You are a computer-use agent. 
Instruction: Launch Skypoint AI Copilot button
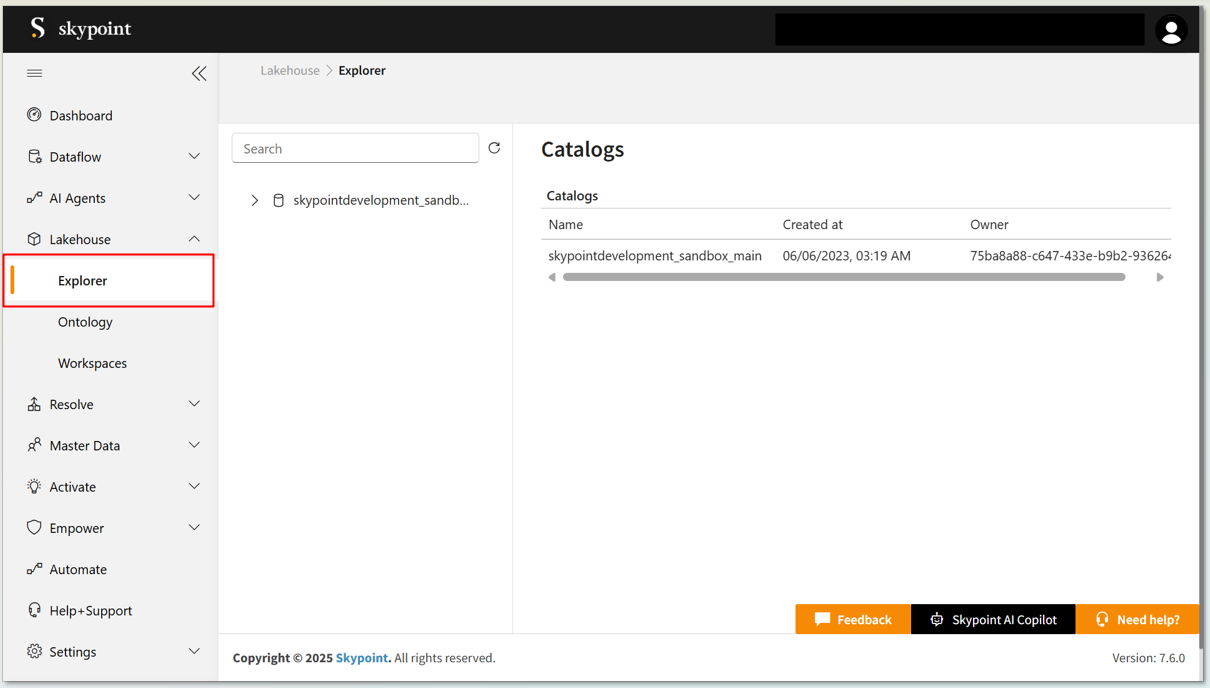pos(993,619)
